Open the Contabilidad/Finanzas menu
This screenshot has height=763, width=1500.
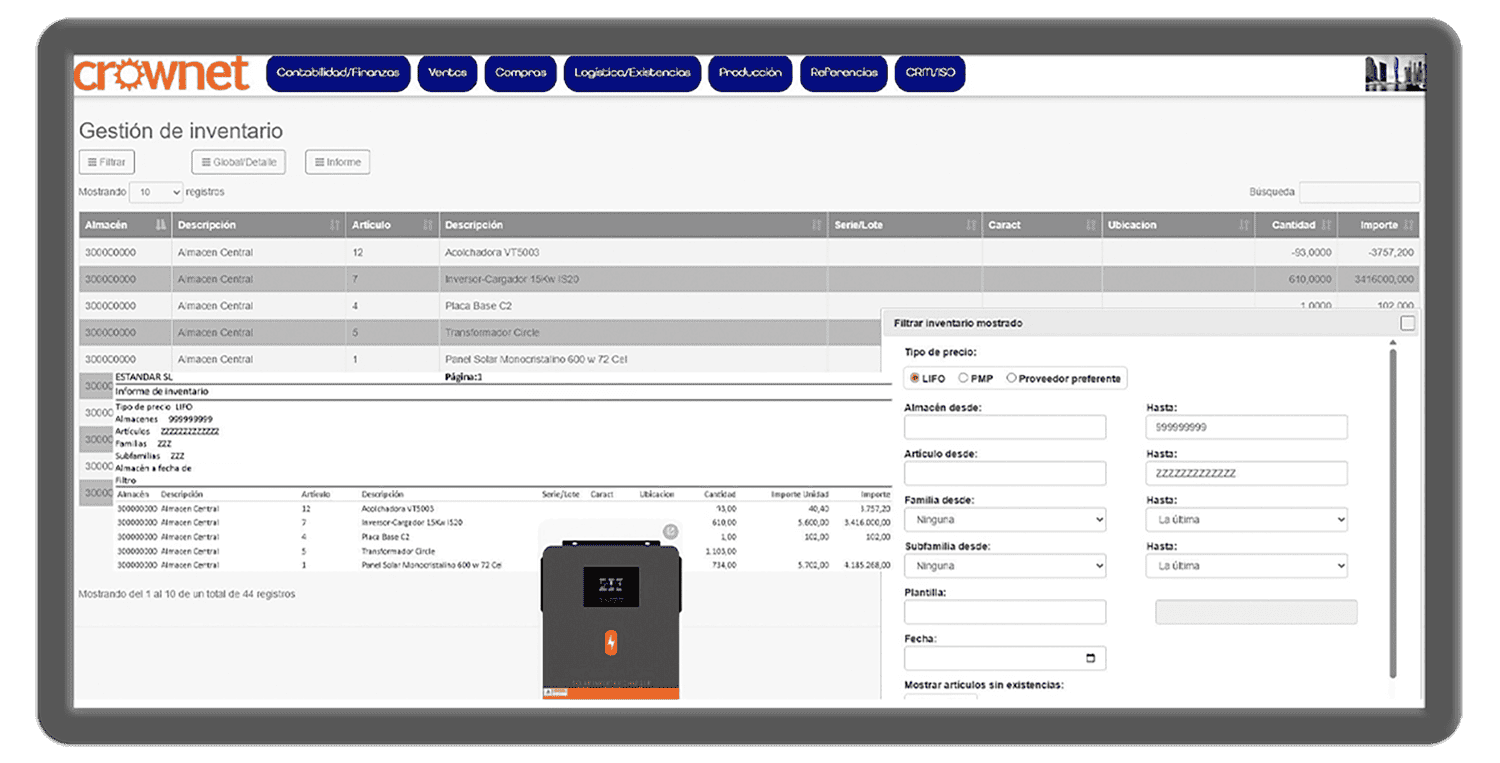[x=338, y=73]
